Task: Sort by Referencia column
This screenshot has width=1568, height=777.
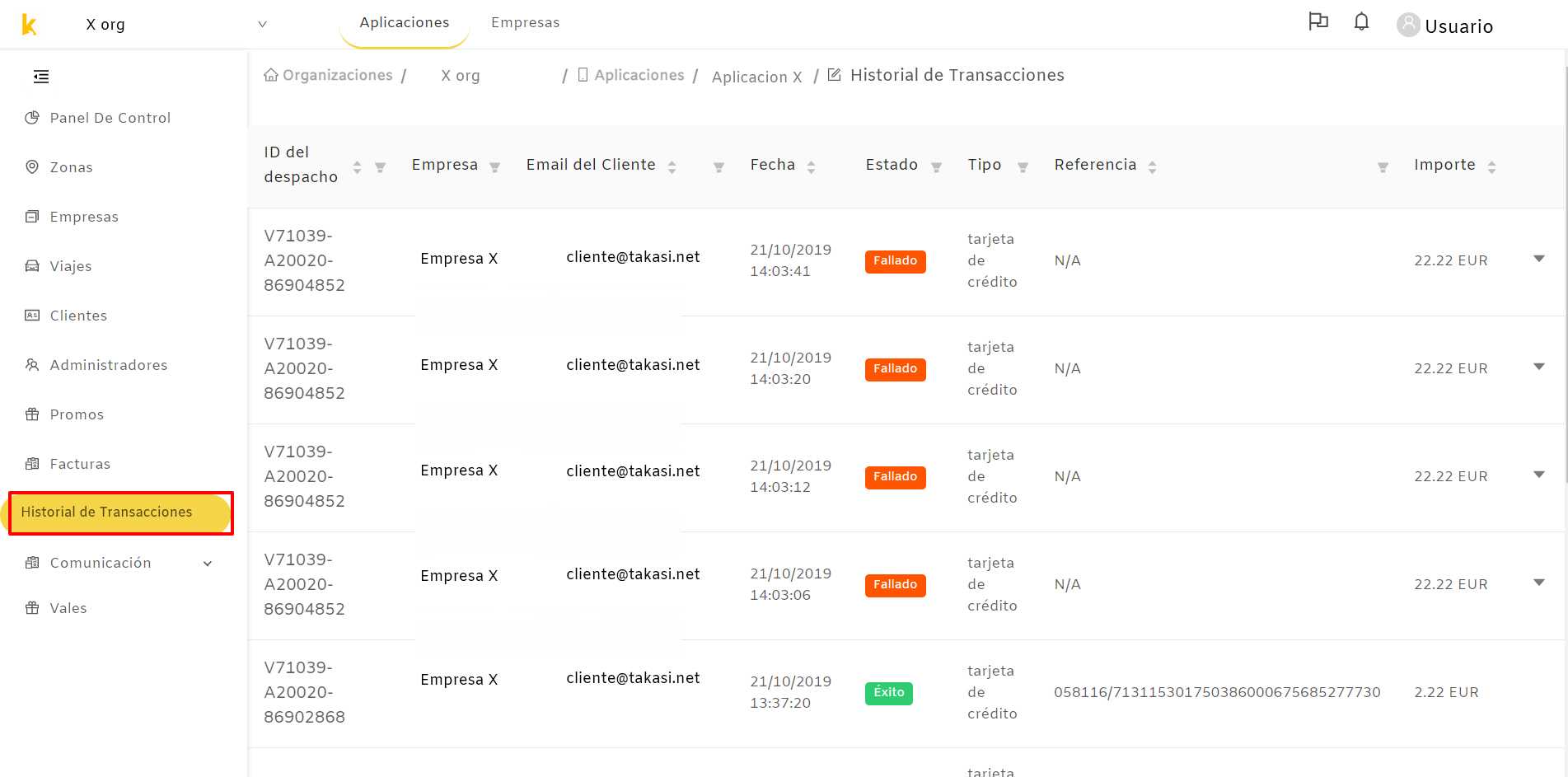Action: (x=1152, y=167)
